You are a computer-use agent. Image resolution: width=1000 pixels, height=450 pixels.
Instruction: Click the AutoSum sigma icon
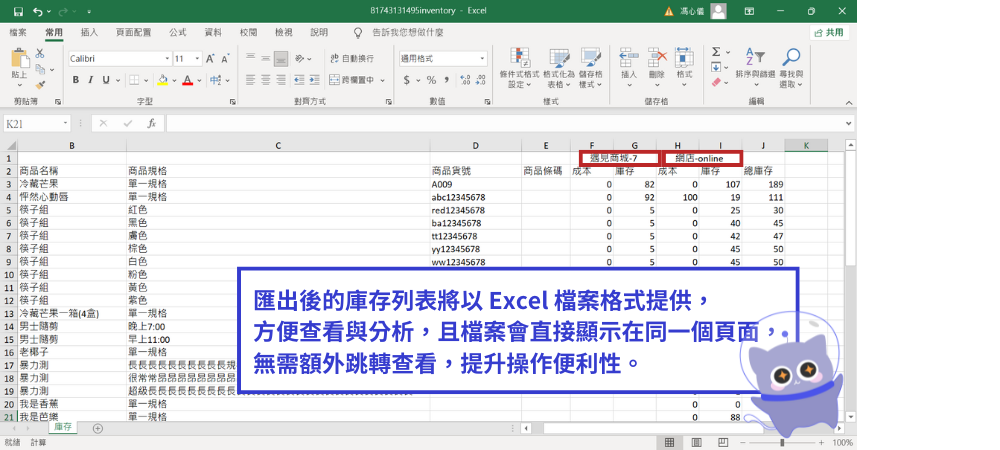click(716, 52)
